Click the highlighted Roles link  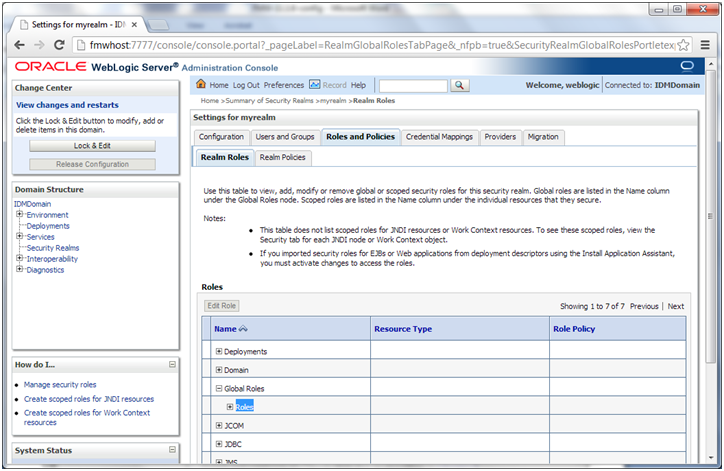(x=245, y=407)
